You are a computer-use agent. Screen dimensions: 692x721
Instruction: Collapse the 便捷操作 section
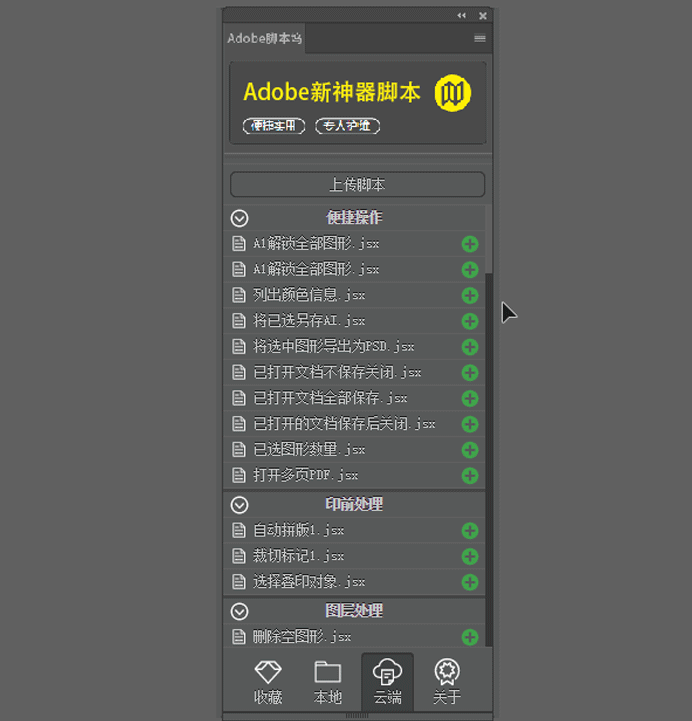click(239, 218)
